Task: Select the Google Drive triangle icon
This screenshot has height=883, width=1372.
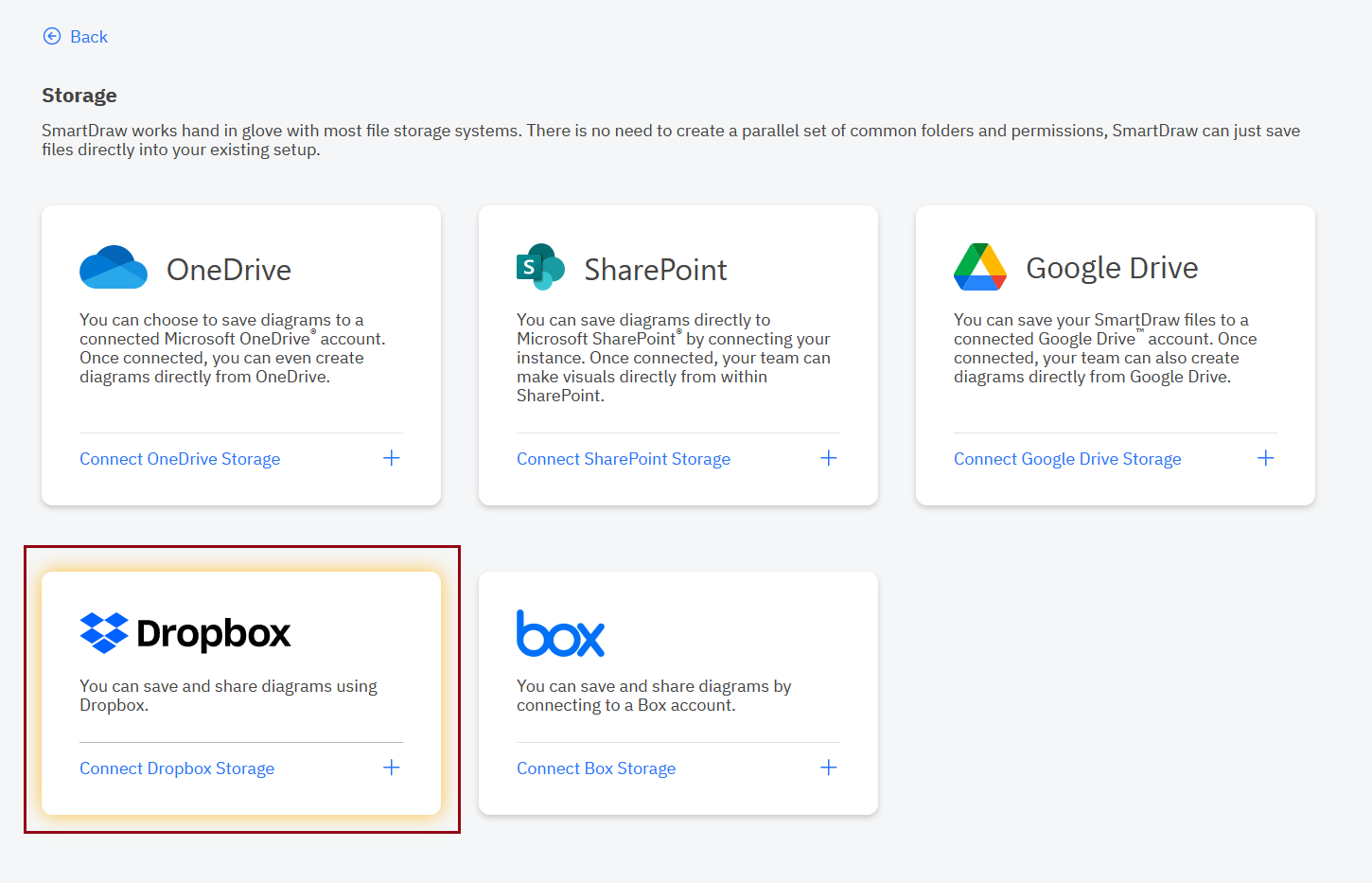Action: pyautogui.click(x=979, y=267)
